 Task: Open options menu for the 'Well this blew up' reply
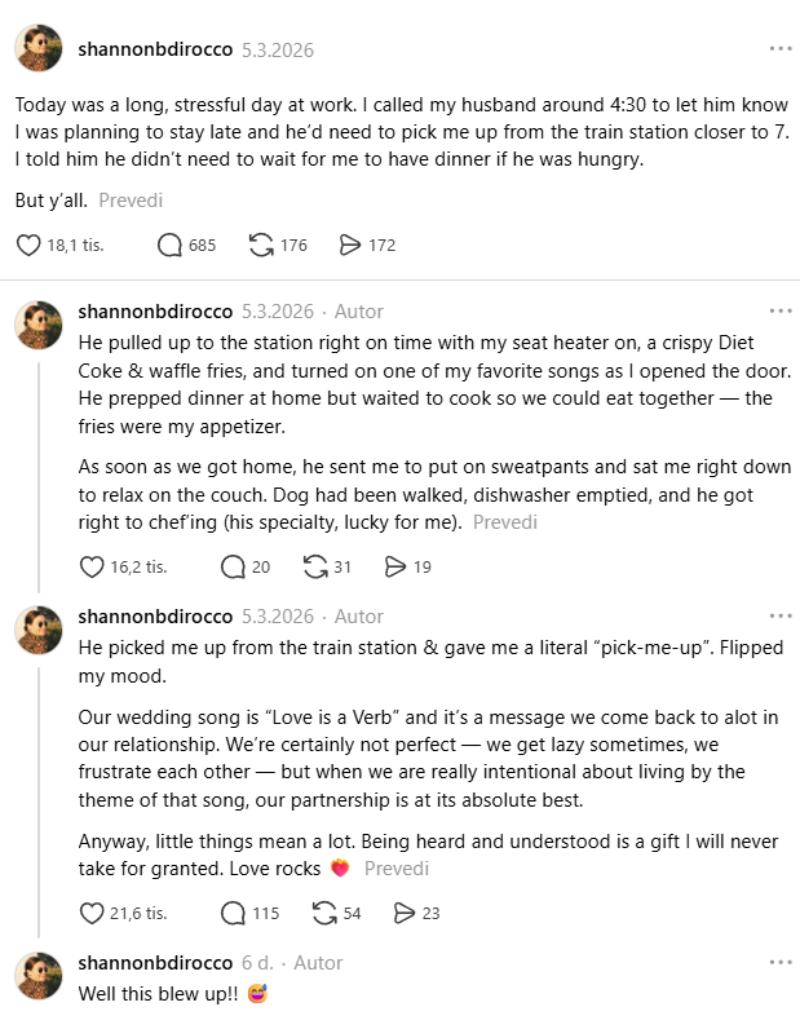pos(780,963)
